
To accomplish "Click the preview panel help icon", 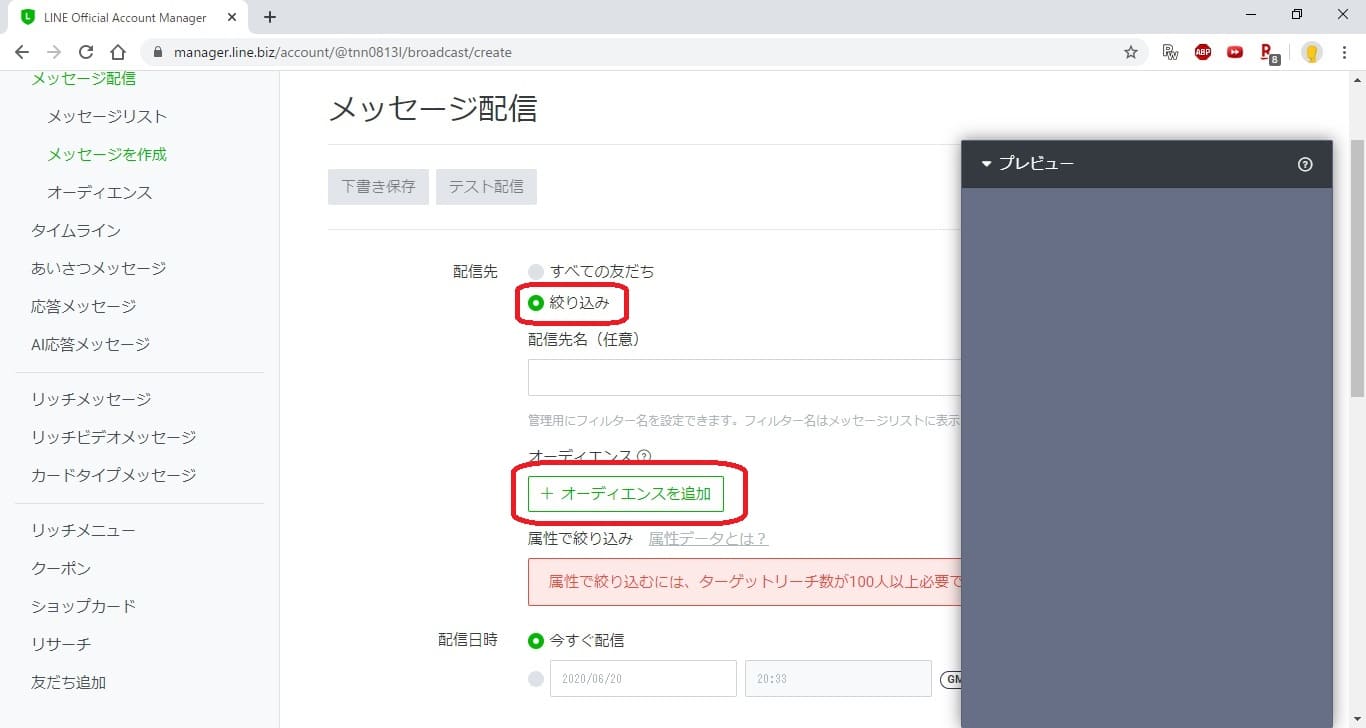I will coord(1305,164).
